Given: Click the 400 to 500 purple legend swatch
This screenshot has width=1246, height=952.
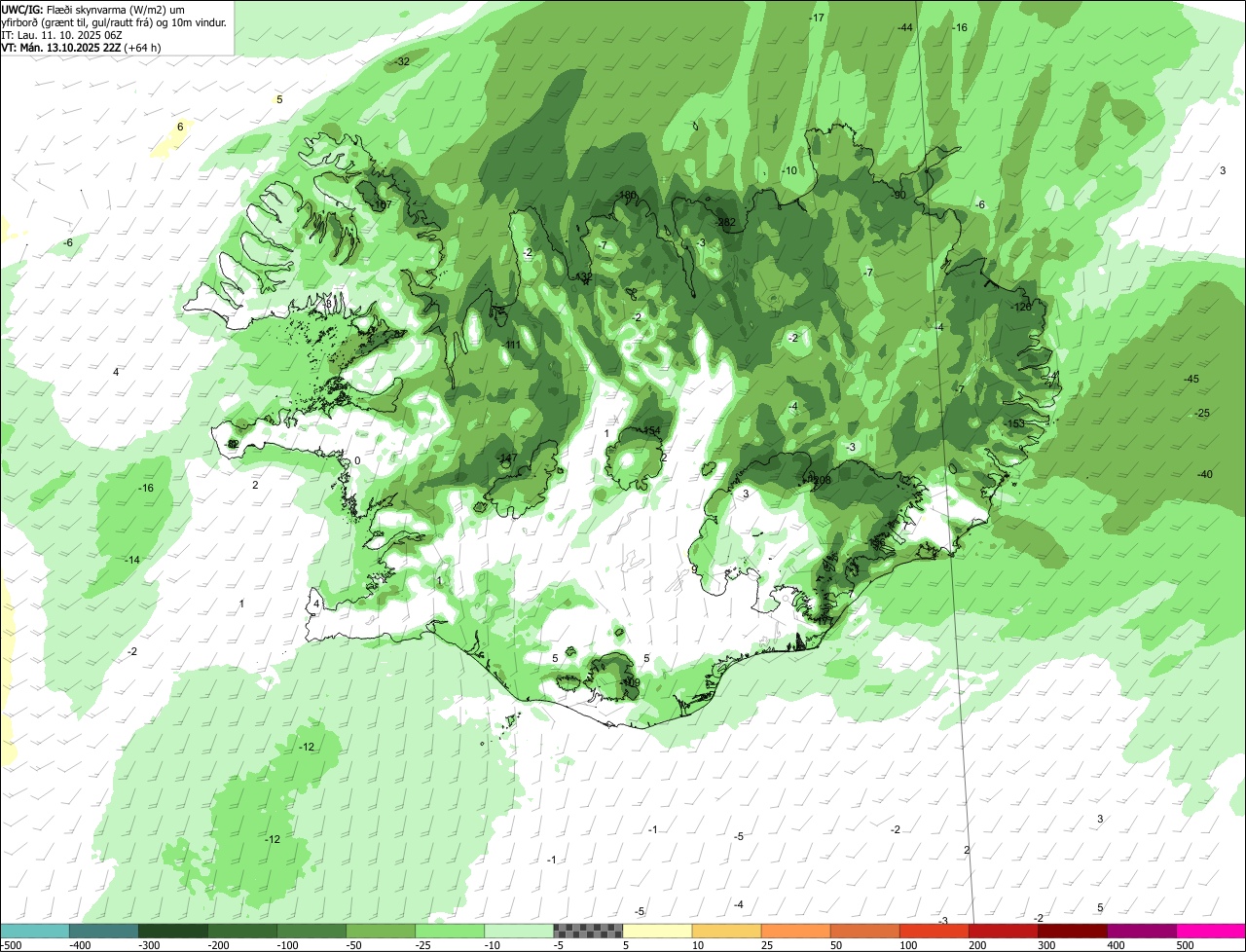Looking at the screenshot, I should pyautogui.click(x=1141, y=931).
